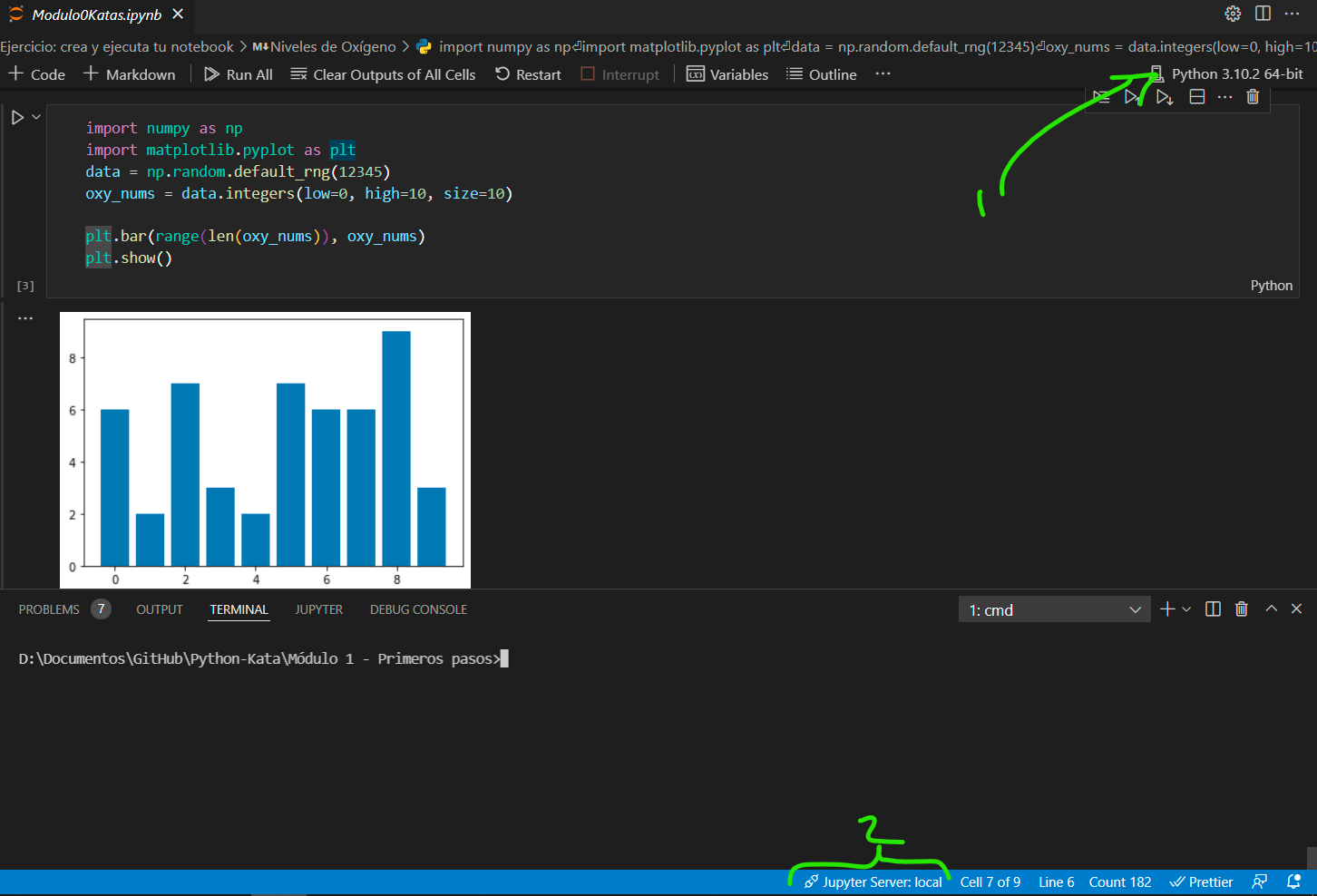Select Modulo0Katas.ipynb editor tab
The height and width of the screenshot is (896, 1317).
(x=96, y=15)
